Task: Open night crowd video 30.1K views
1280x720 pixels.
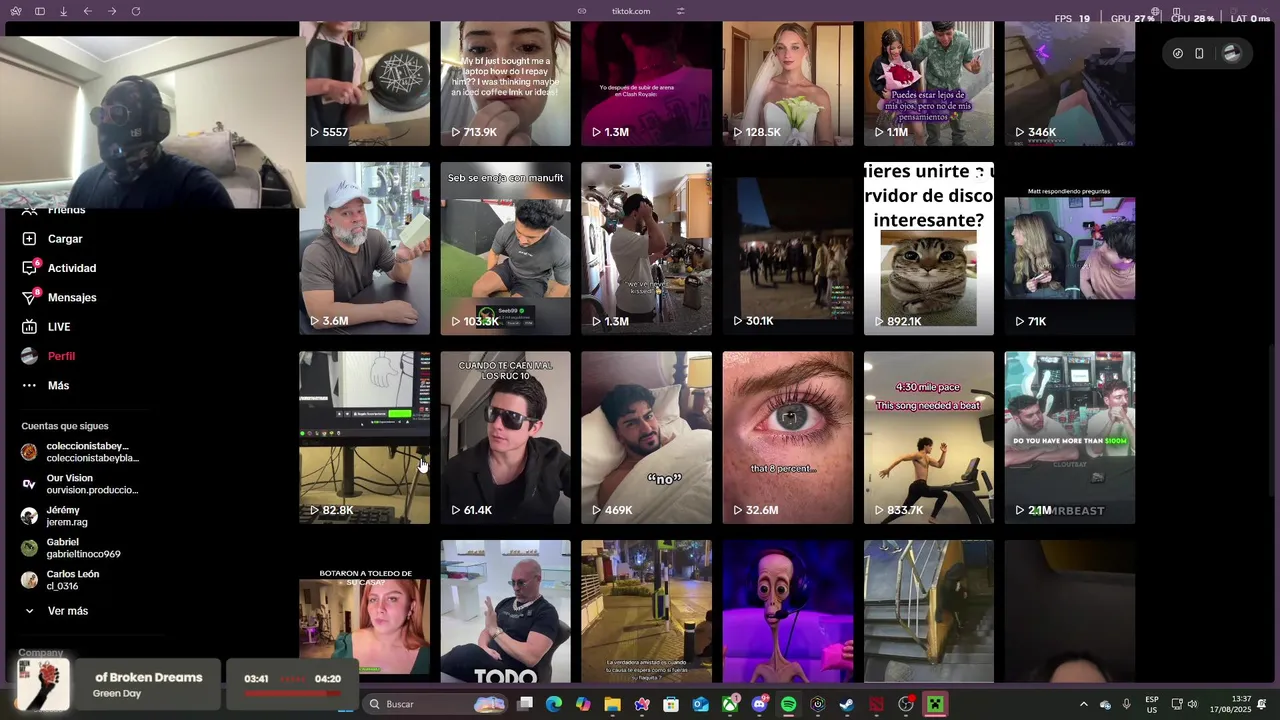Action: click(x=788, y=248)
